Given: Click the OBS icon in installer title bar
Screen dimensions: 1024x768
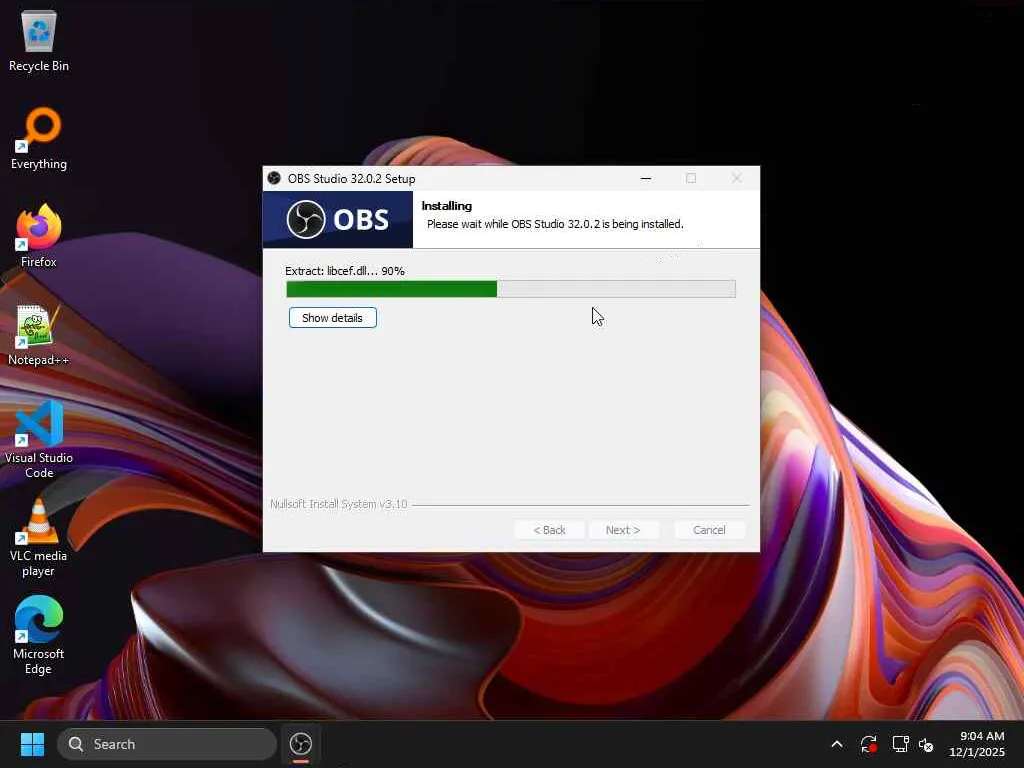Looking at the screenshot, I should click(274, 178).
